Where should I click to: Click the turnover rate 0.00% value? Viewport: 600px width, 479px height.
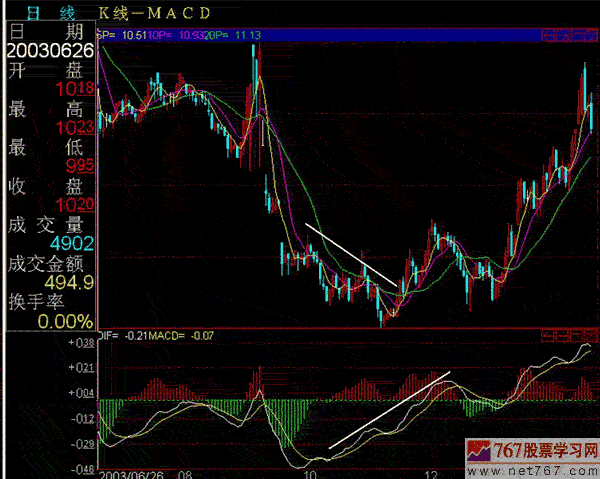[x=67, y=320]
